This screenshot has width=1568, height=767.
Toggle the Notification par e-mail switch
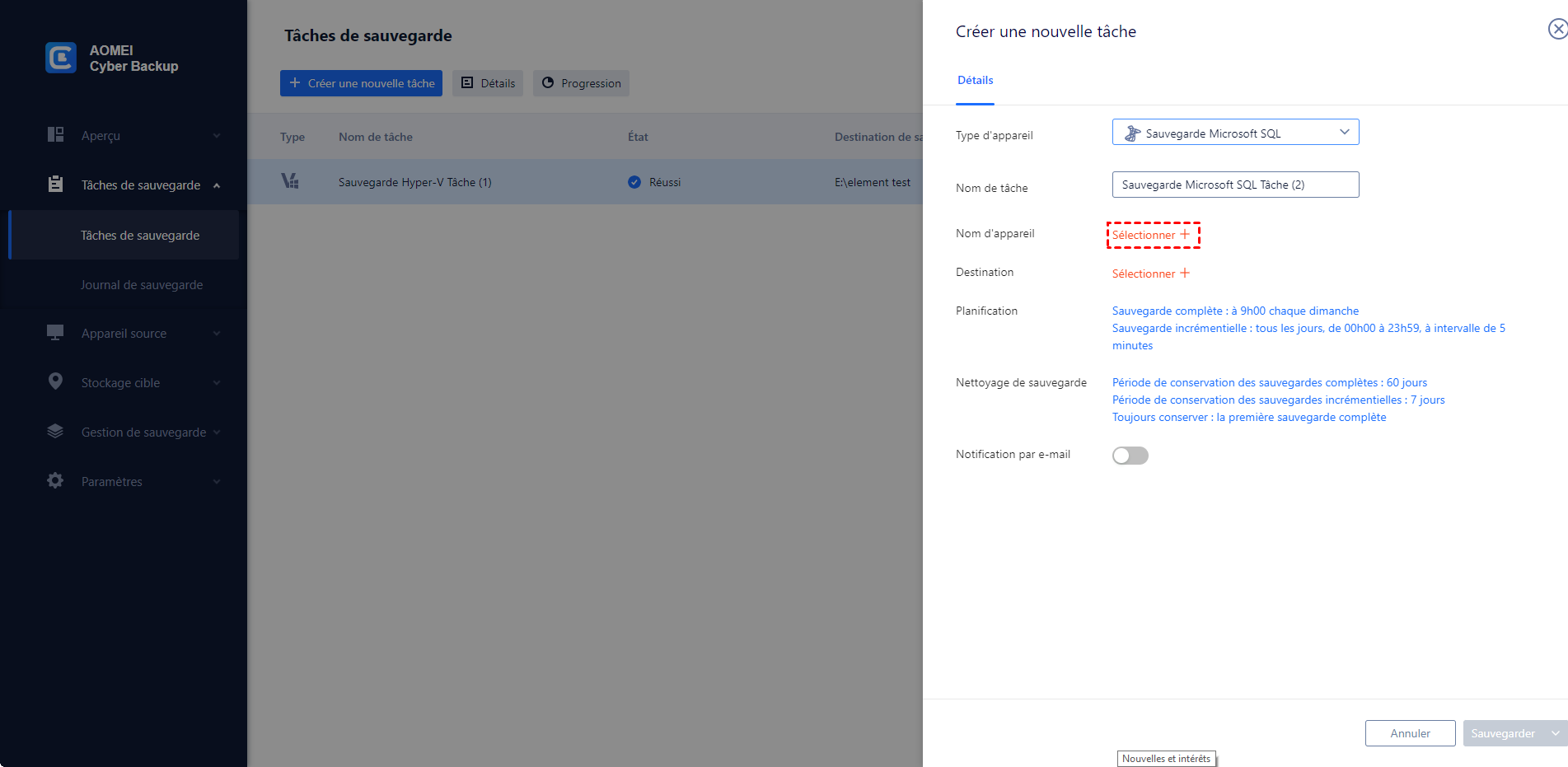tap(1130, 456)
